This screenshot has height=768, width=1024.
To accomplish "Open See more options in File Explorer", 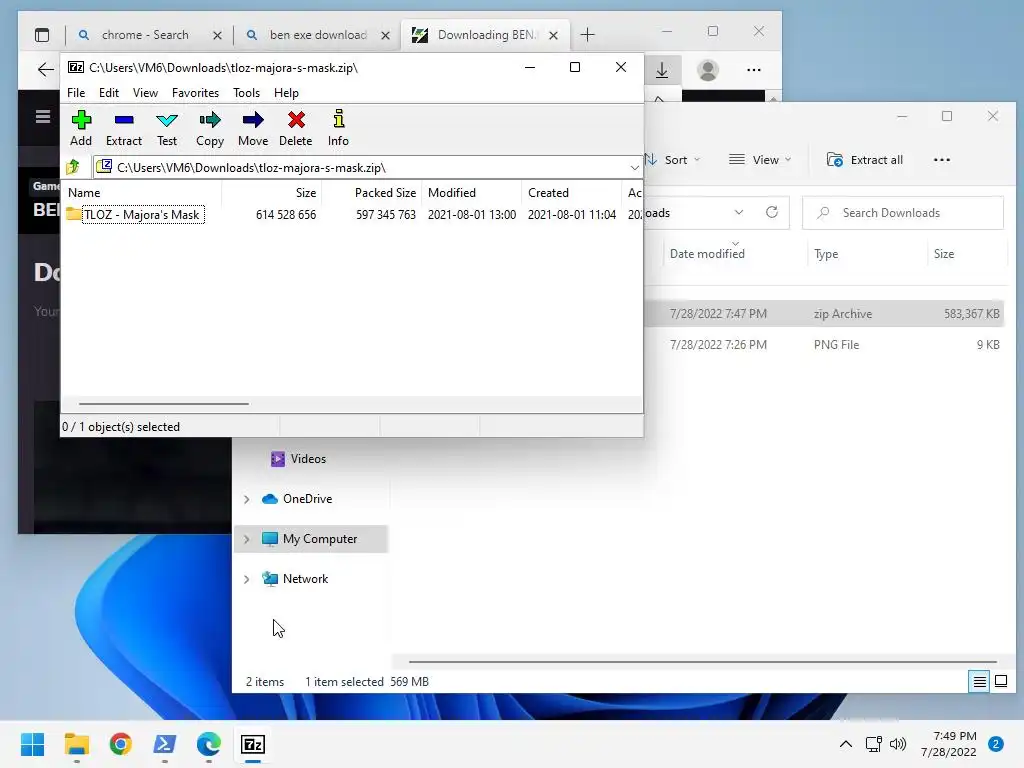I will point(942,160).
